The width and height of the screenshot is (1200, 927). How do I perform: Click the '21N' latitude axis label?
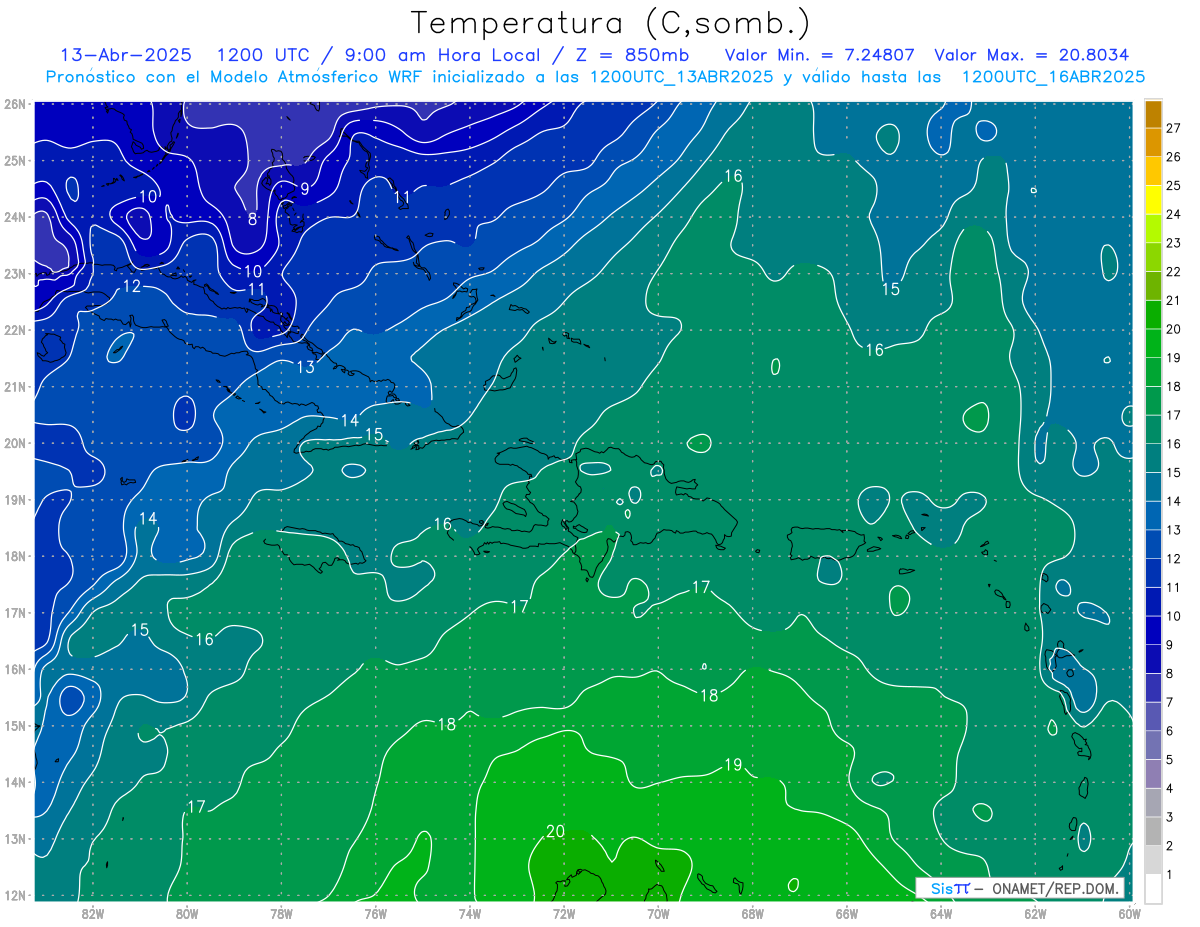[x=14, y=386]
